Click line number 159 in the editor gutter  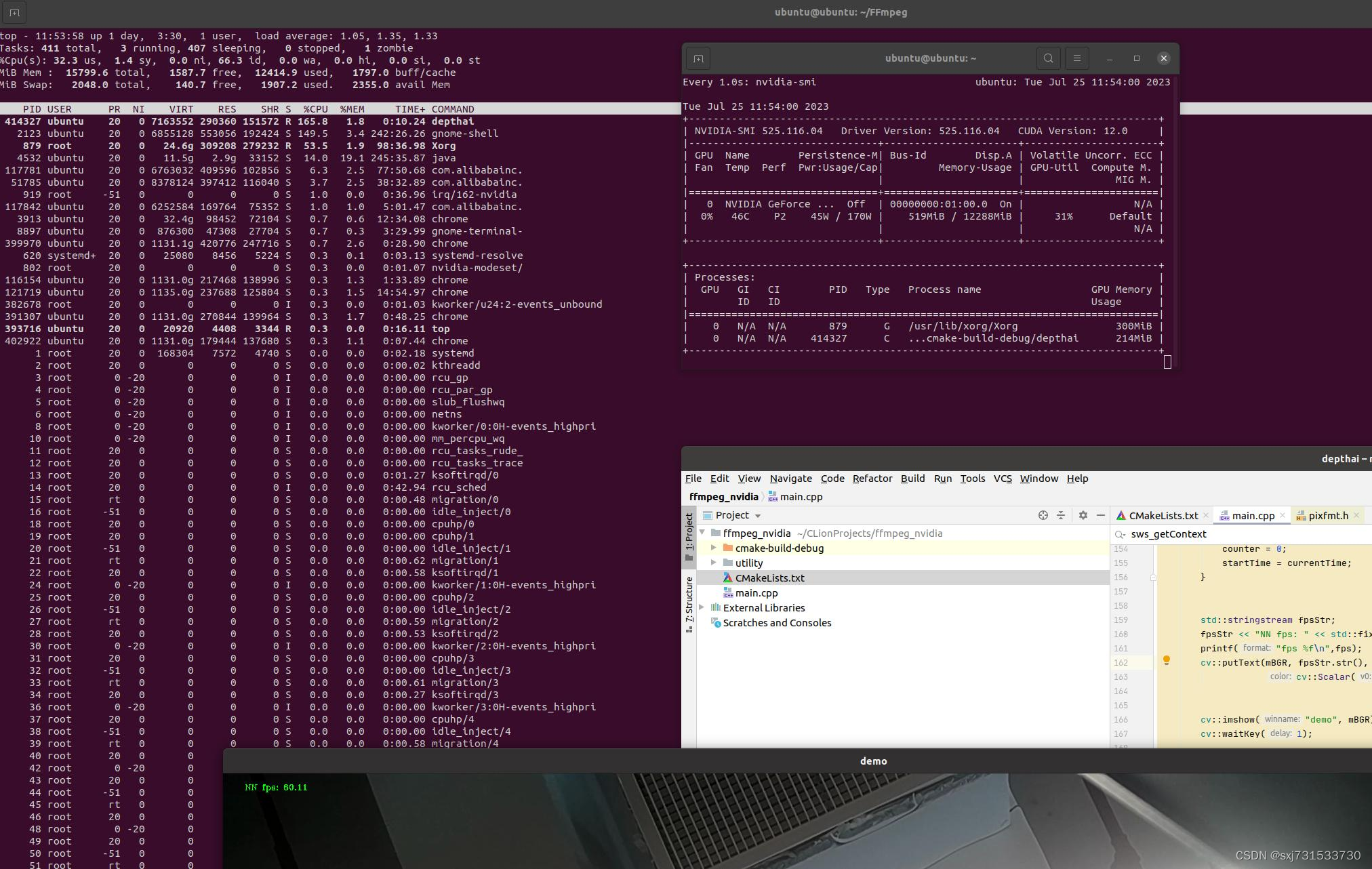pos(1121,620)
